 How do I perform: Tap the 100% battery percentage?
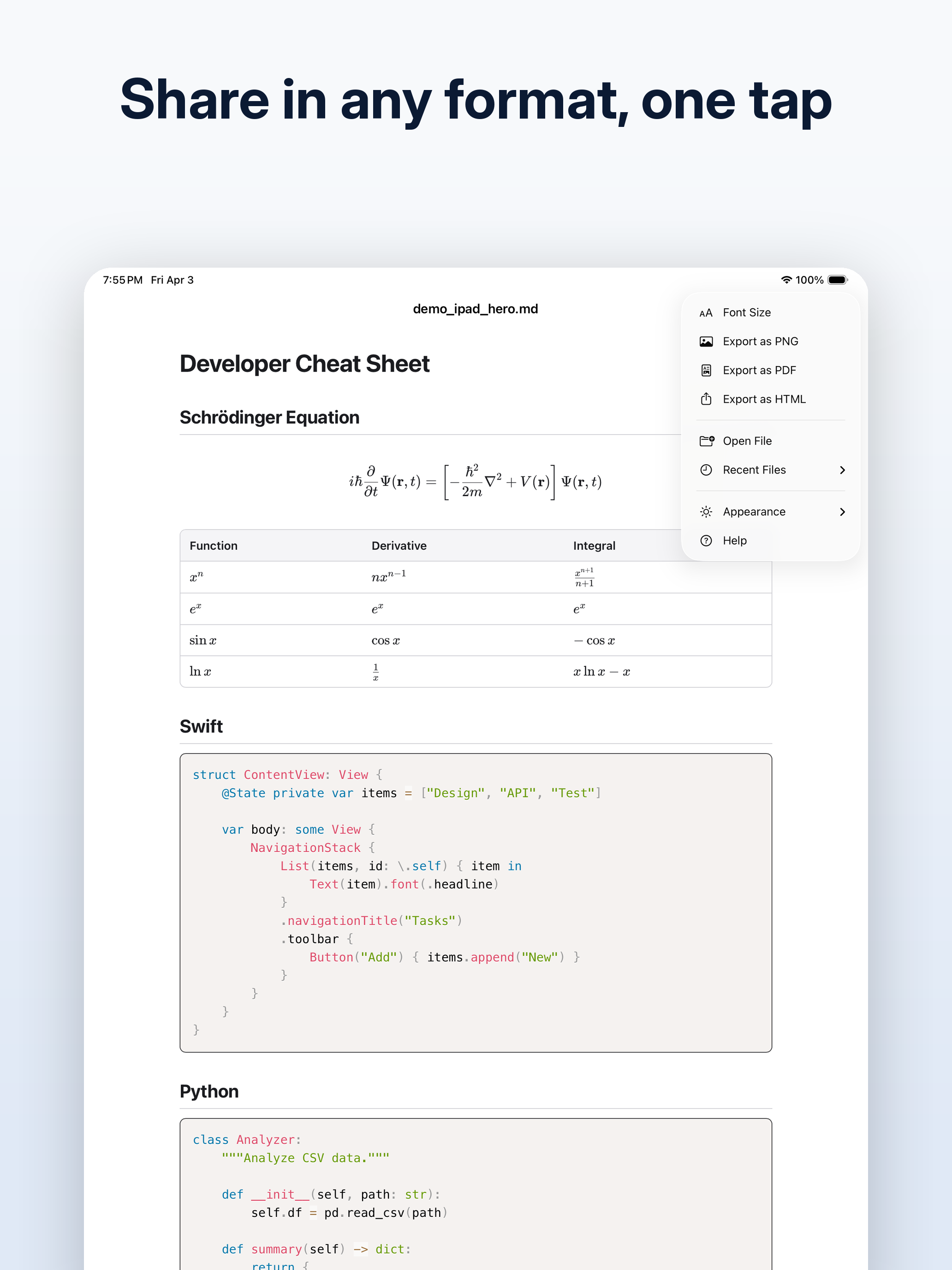click(x=809, y=280)
